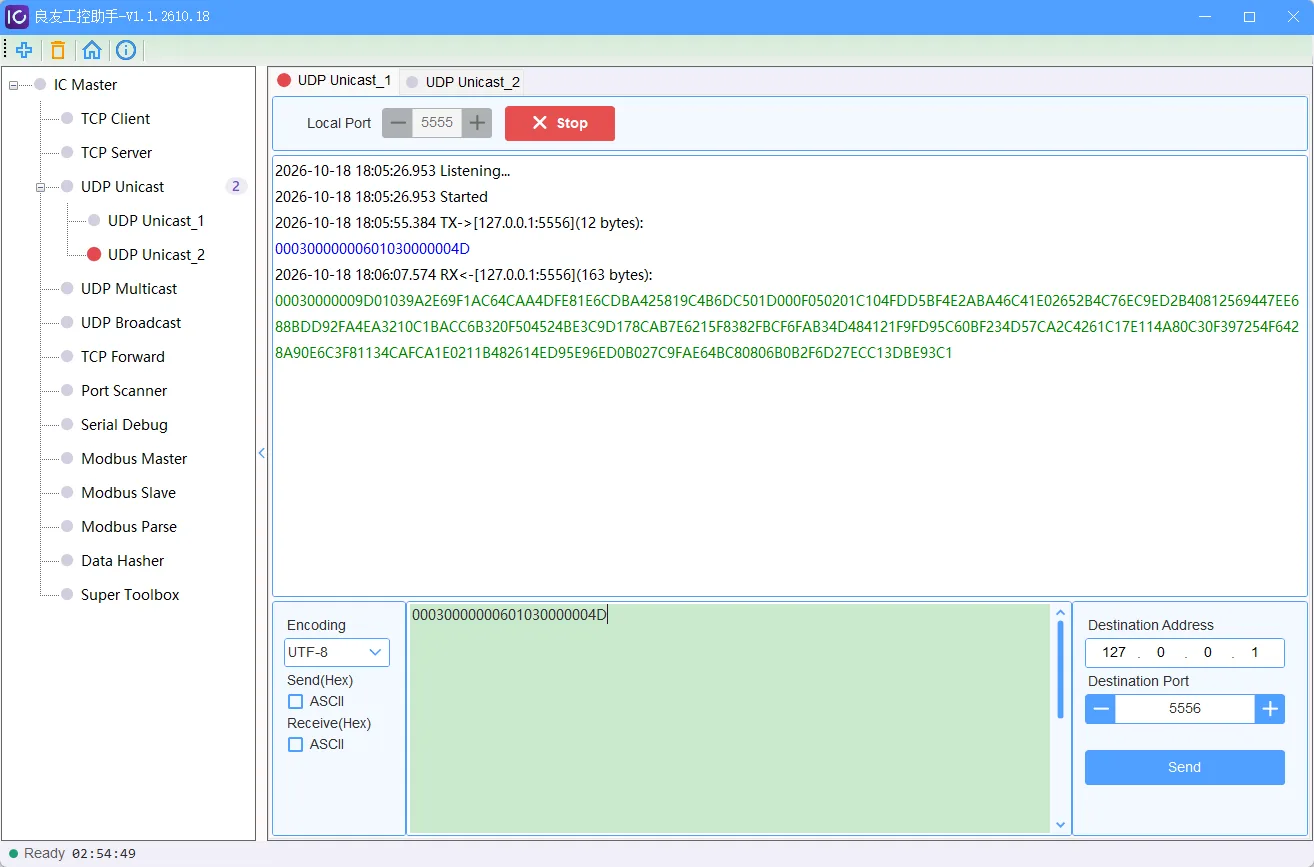Collapse the IC Master tree node

point(13,85)
